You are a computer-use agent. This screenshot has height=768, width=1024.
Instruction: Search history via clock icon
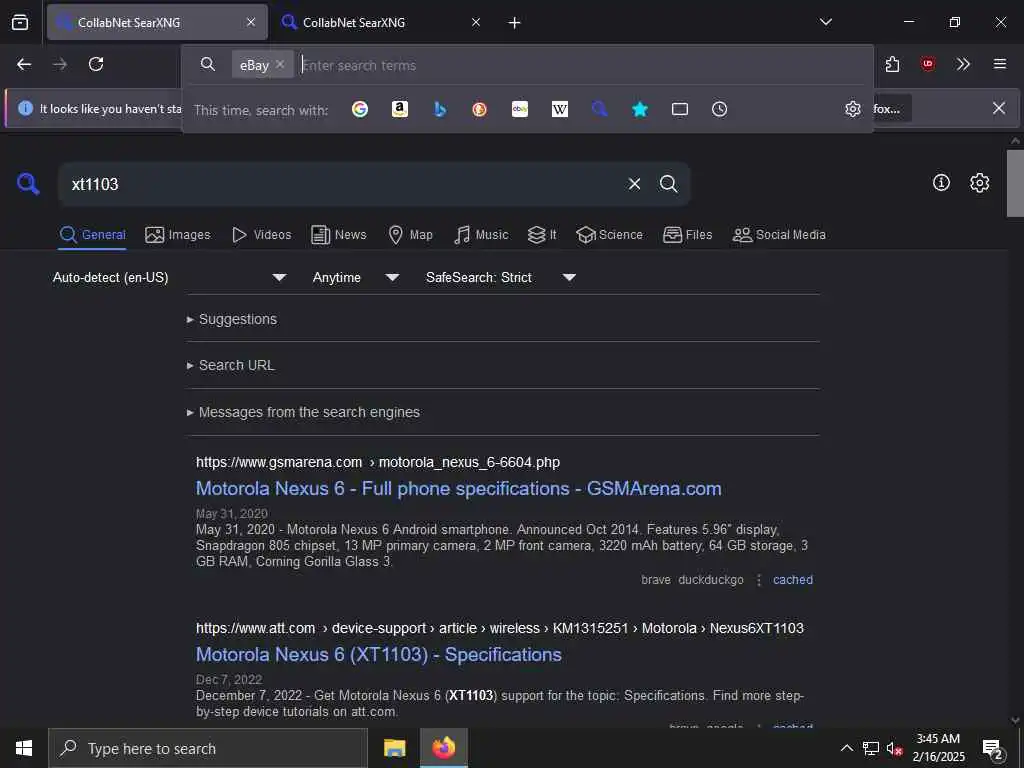(719, 109)
